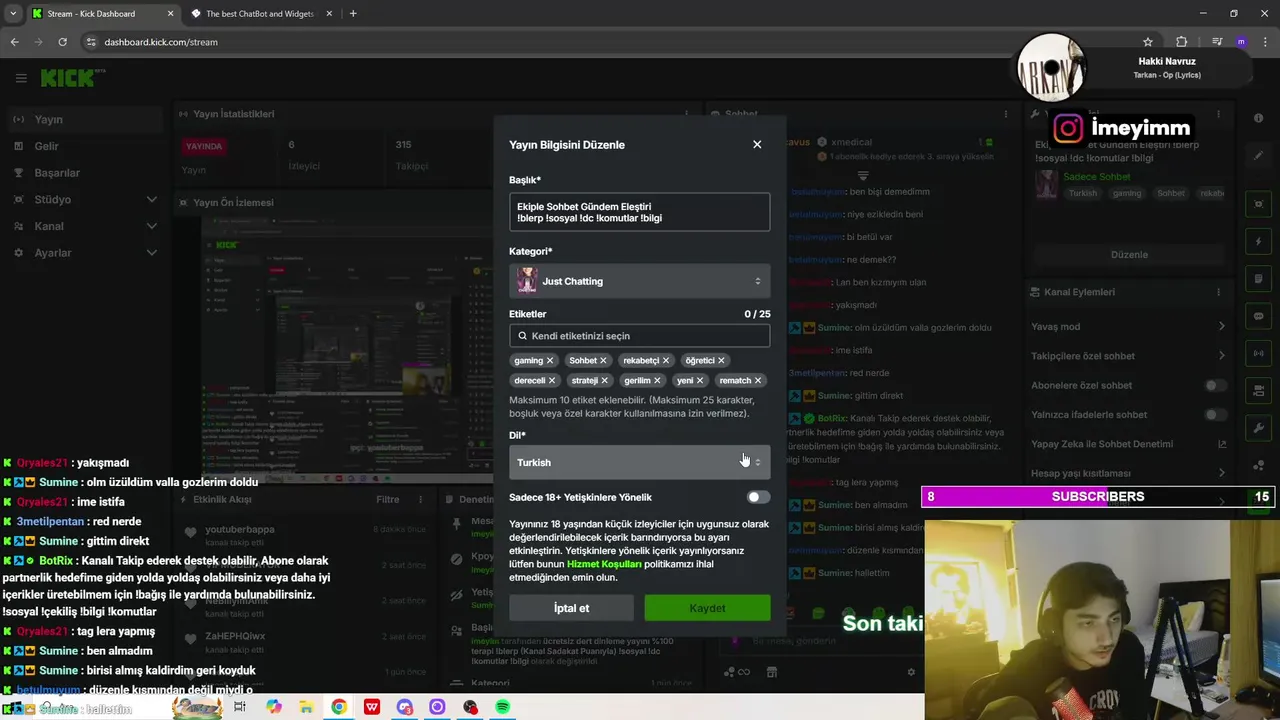Open the Chrome extensions puzzle icon
This screenshot has height=720, width=1280.
tap(1182, 42)
